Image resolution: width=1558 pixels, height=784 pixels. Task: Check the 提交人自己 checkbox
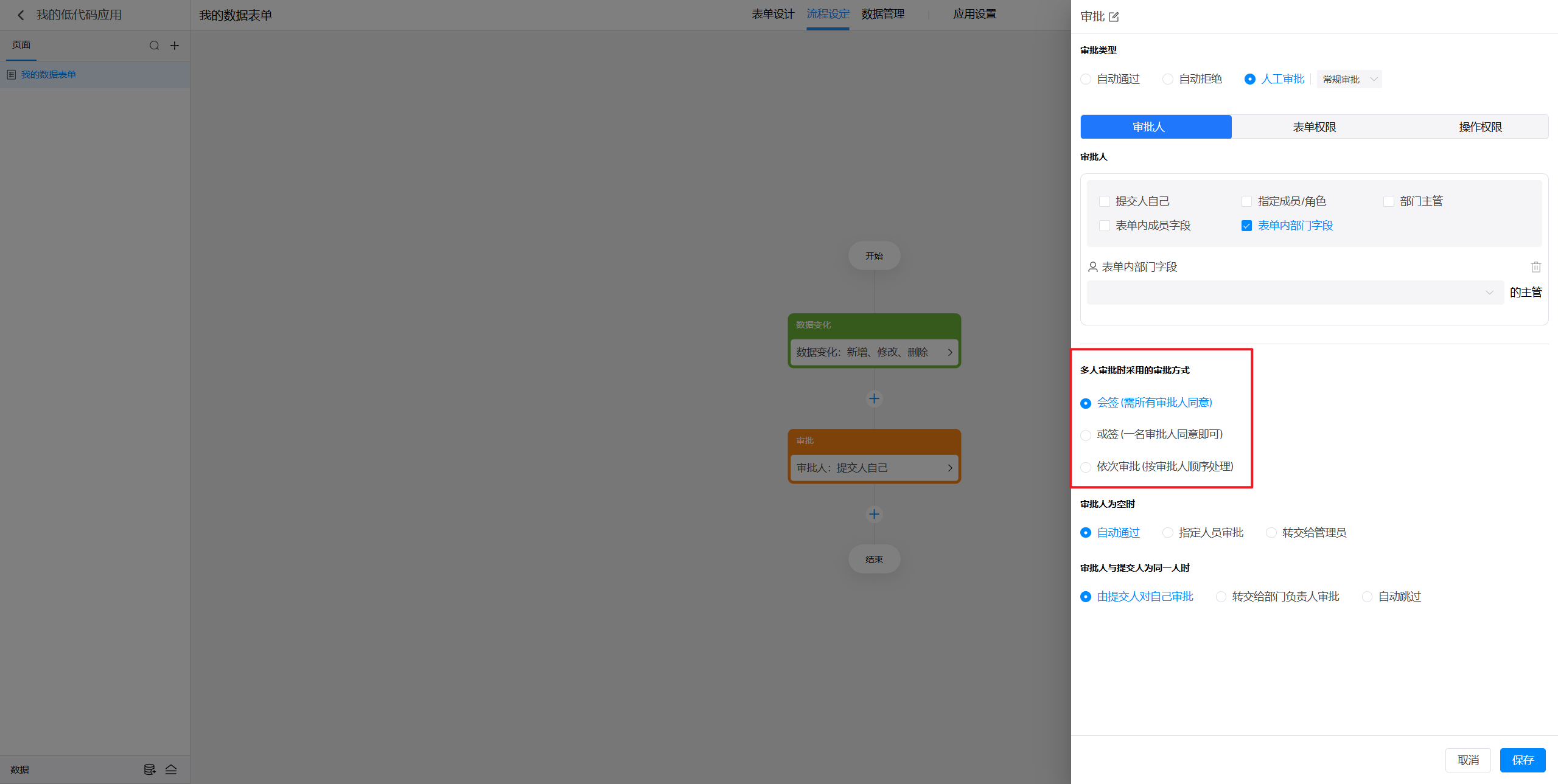(1105, 201)
